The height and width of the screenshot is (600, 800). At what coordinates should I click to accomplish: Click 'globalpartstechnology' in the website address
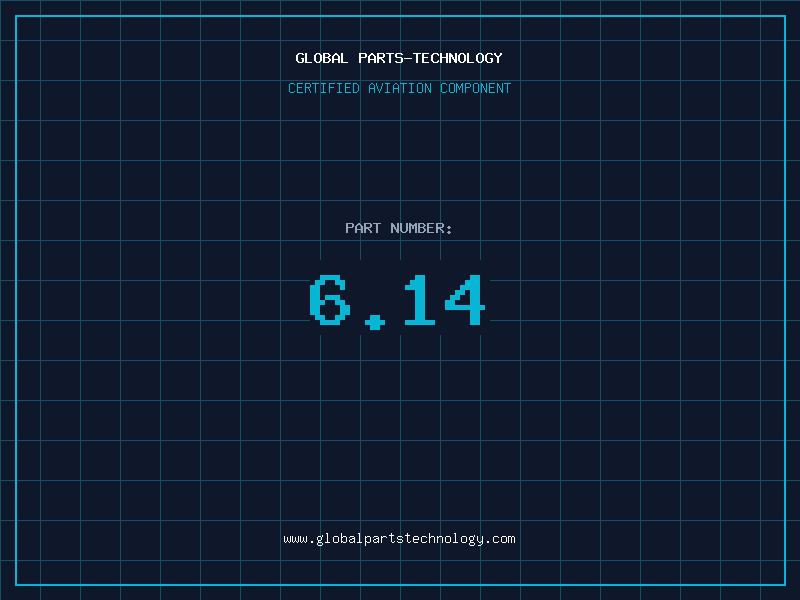tap(399, 538)
